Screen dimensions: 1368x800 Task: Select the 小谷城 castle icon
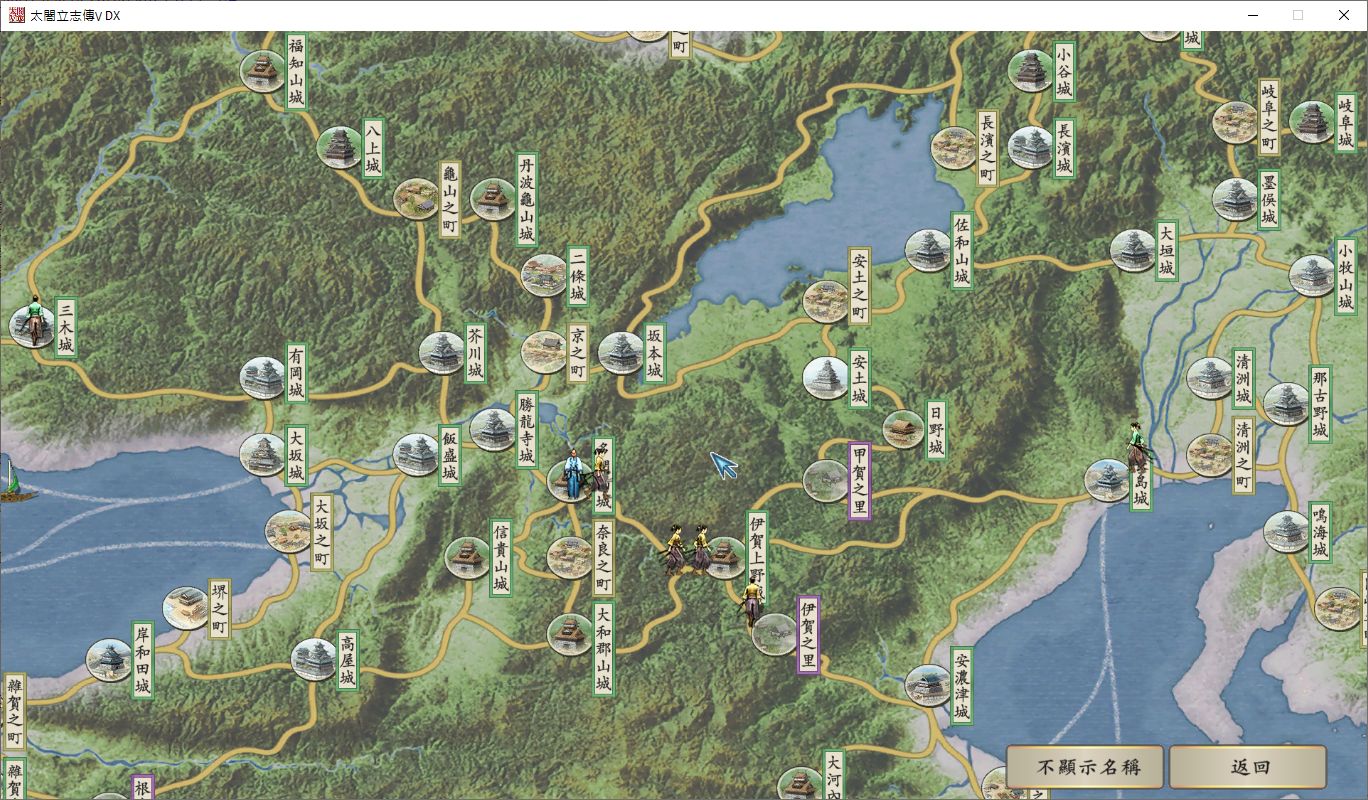1030,71
